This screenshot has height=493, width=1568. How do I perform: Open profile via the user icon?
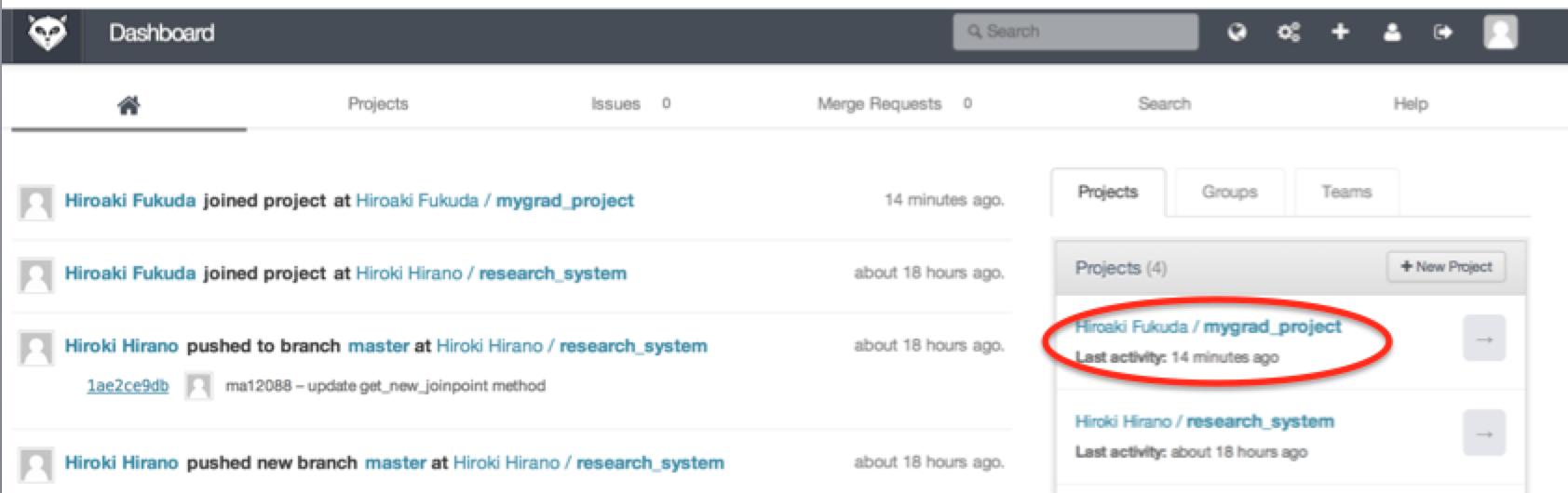pyautogui.click(x=1392, y=33)
